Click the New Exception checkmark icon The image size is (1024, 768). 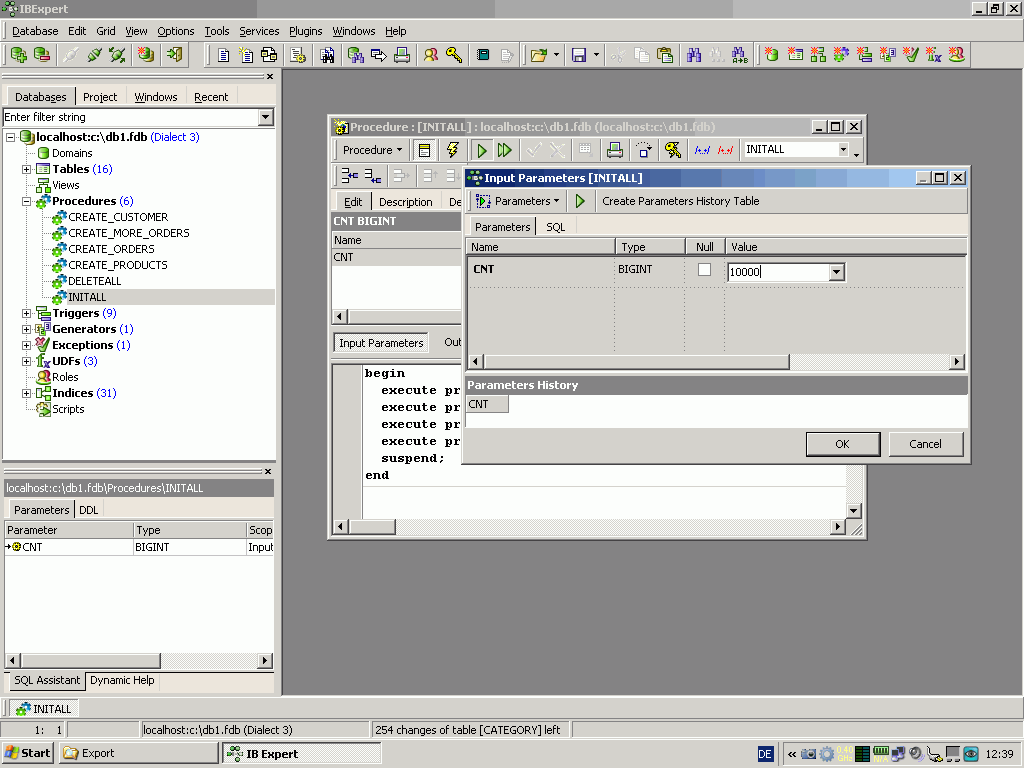[x=910, y=55]
